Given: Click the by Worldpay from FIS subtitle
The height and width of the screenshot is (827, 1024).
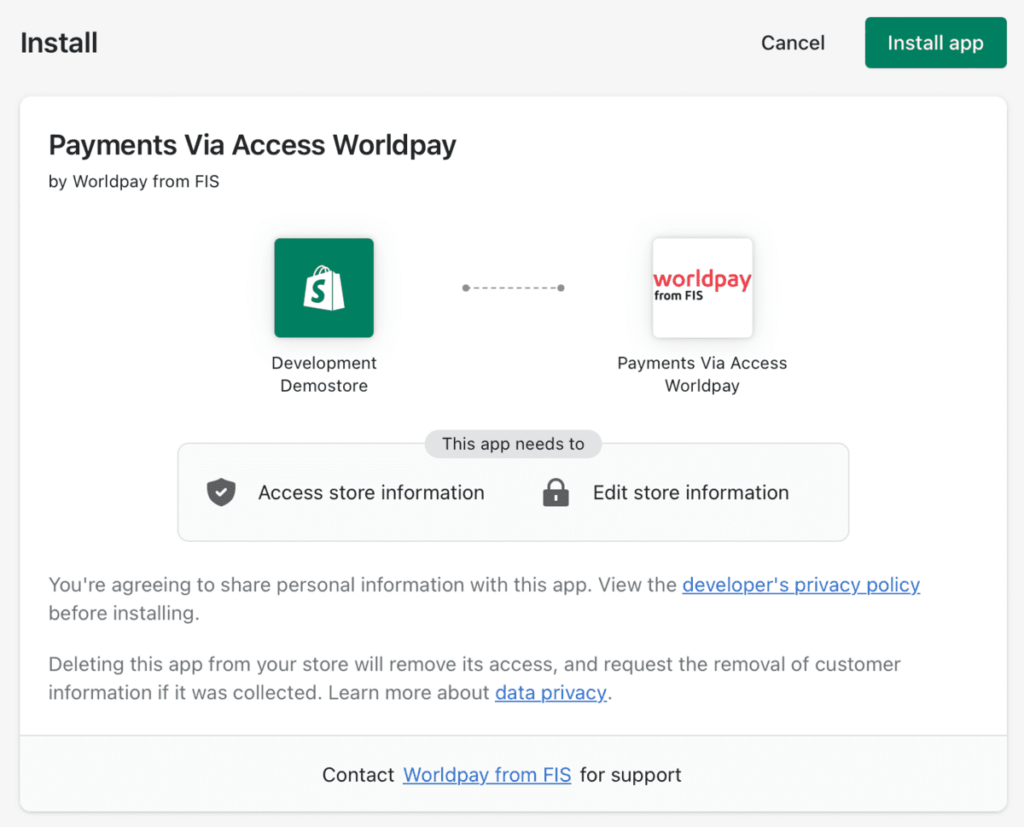Looking at the screenshot, I should [x=133, y=181].
